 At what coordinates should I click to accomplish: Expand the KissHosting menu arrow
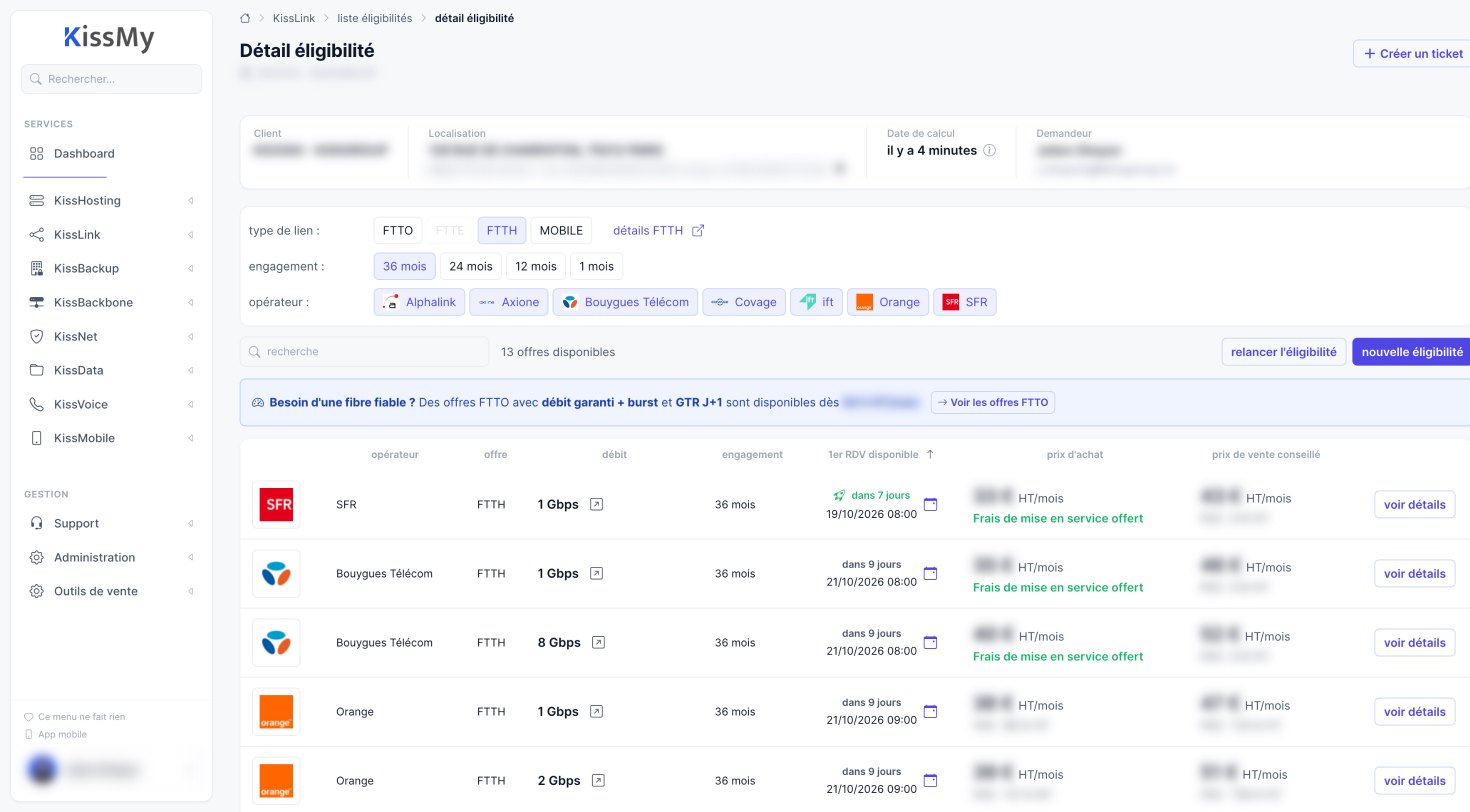[x=190, y=201]
